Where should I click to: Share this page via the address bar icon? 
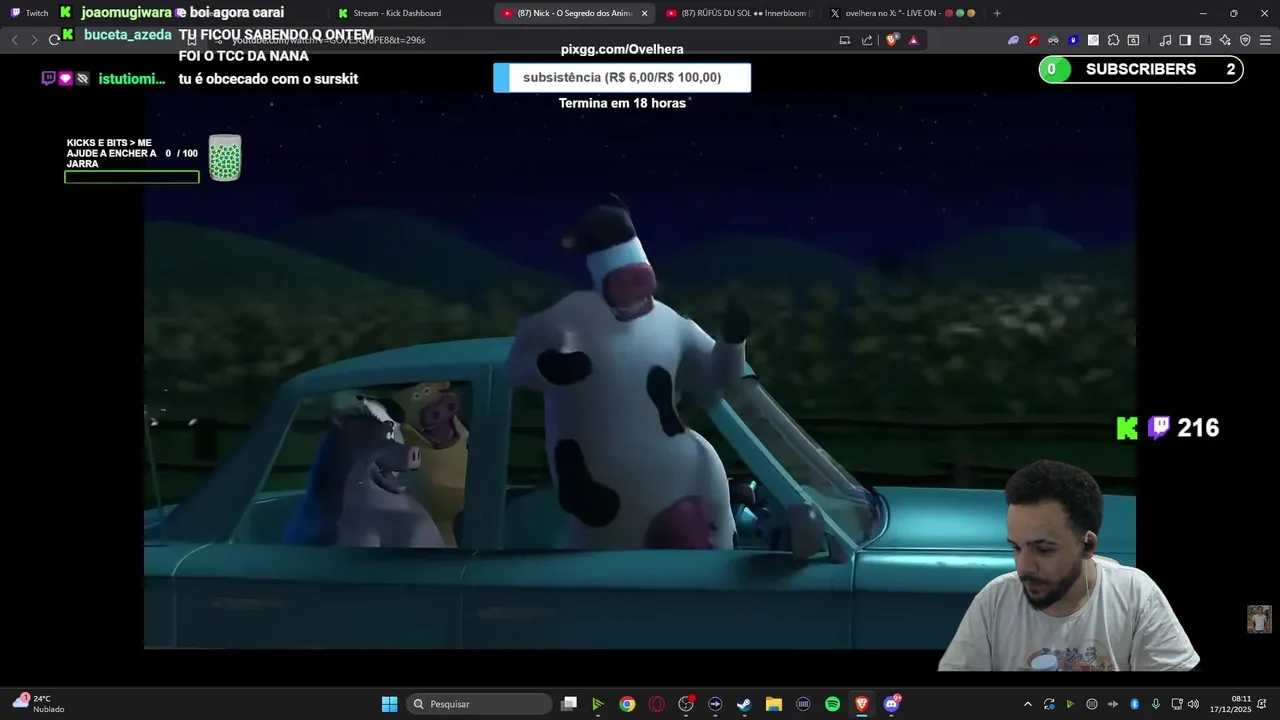pos(867,40)
